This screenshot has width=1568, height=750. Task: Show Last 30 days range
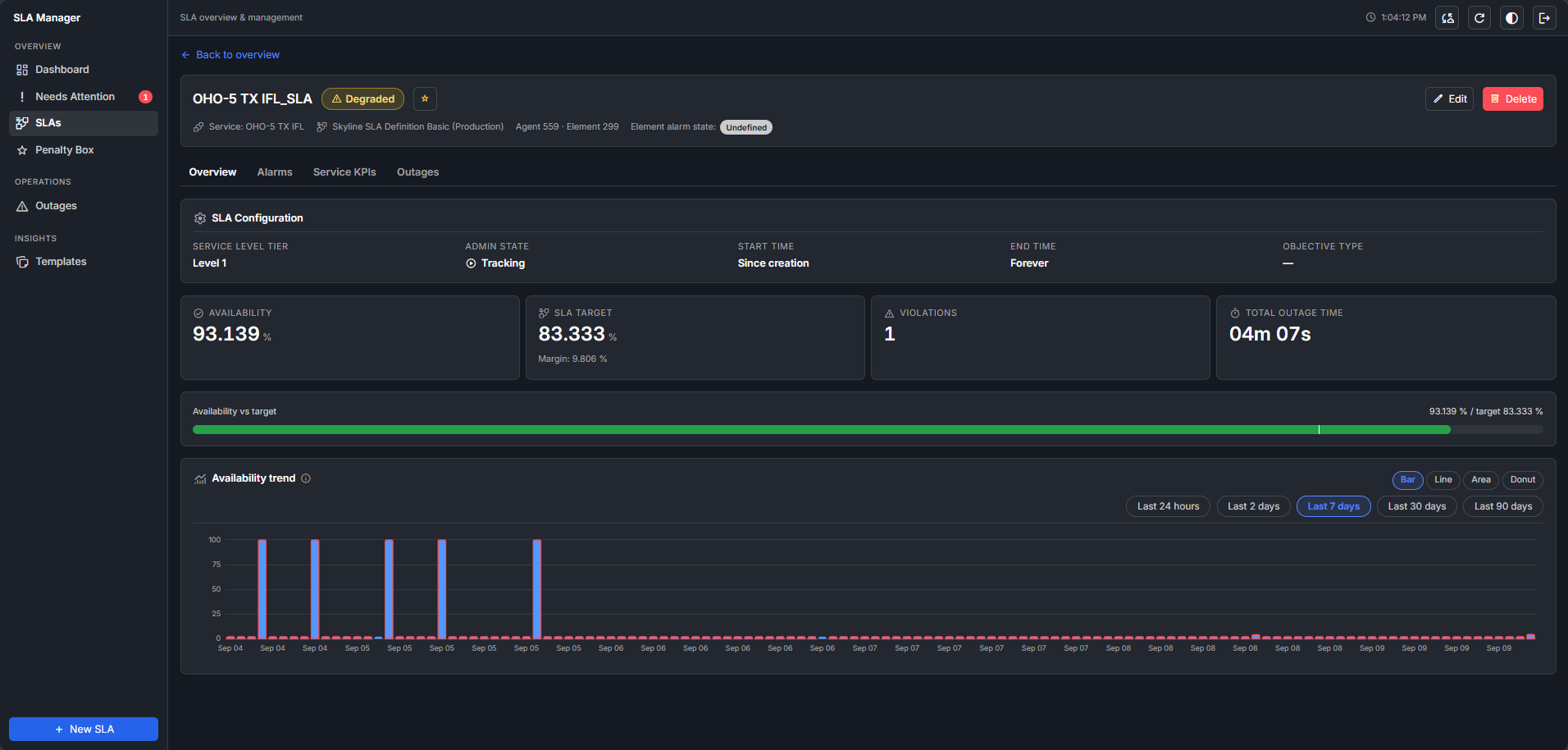tap(1417, 506)
